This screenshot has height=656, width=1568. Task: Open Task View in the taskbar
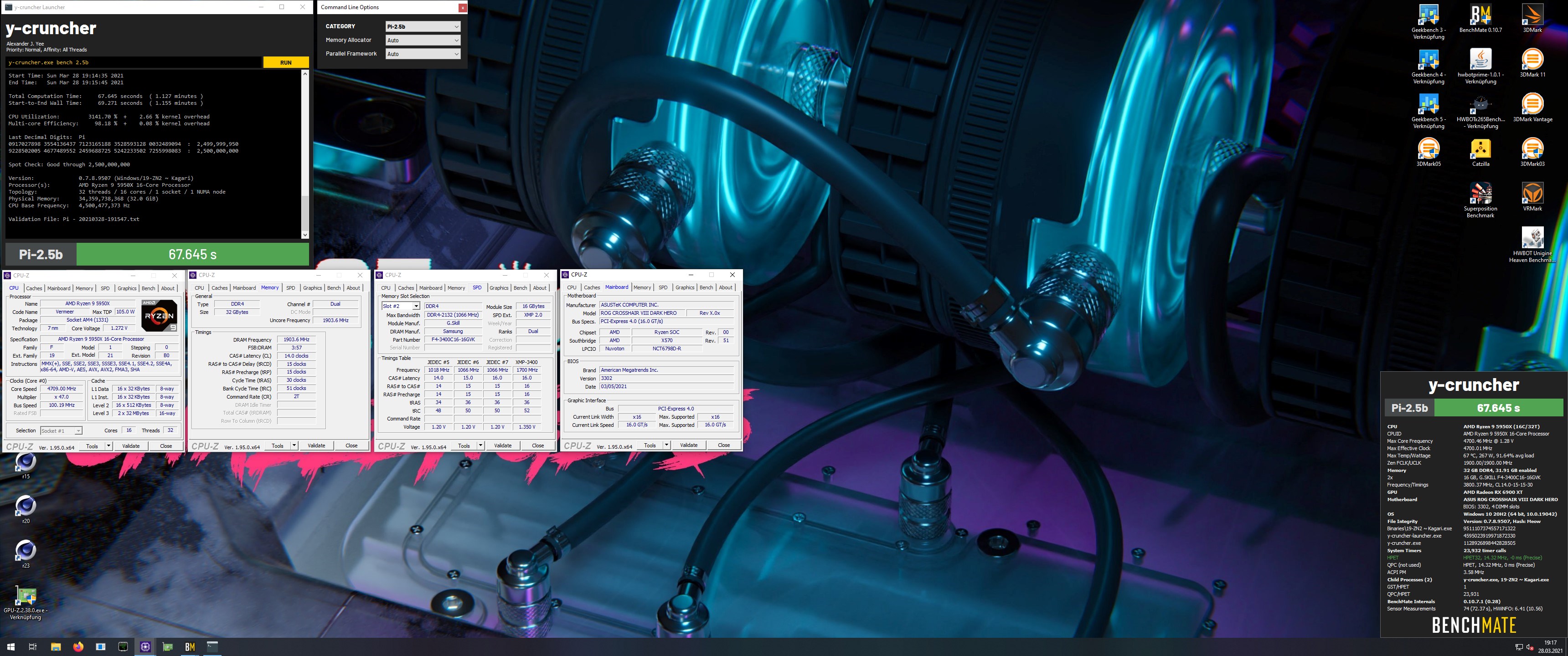[33, 647]
